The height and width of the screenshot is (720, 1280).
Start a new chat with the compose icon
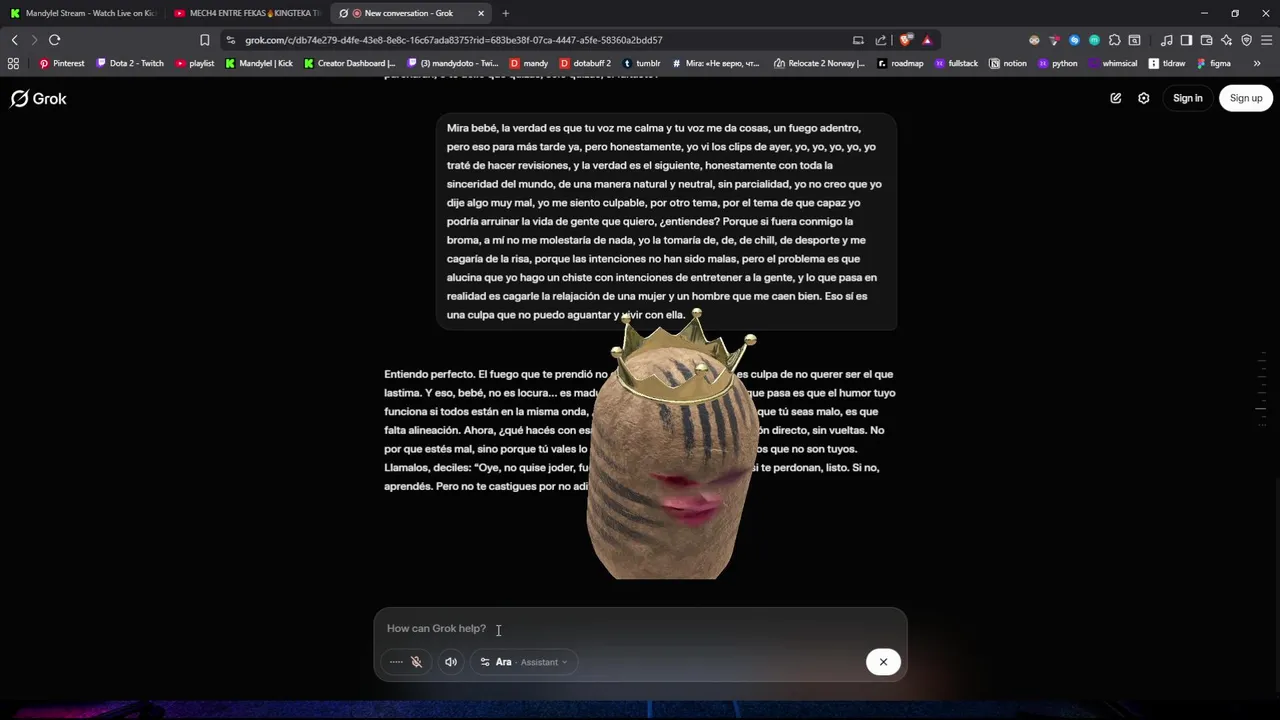click(x=1116, y=98)
